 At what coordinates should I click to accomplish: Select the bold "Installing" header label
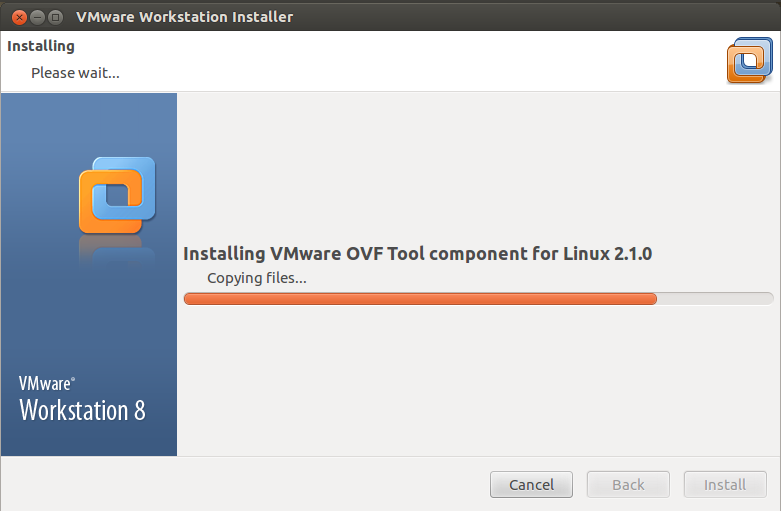coord(41,46)
